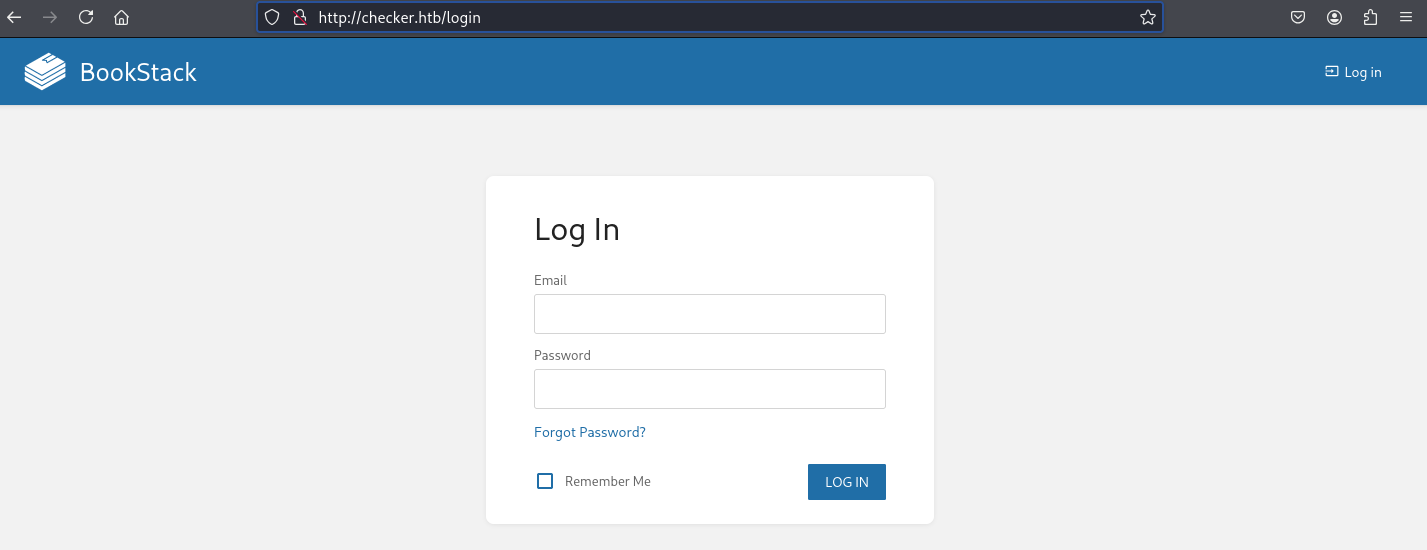The image size is (1427, 550).
Task: Follow the Forgot Password? link
Action: tap(590, 432)
